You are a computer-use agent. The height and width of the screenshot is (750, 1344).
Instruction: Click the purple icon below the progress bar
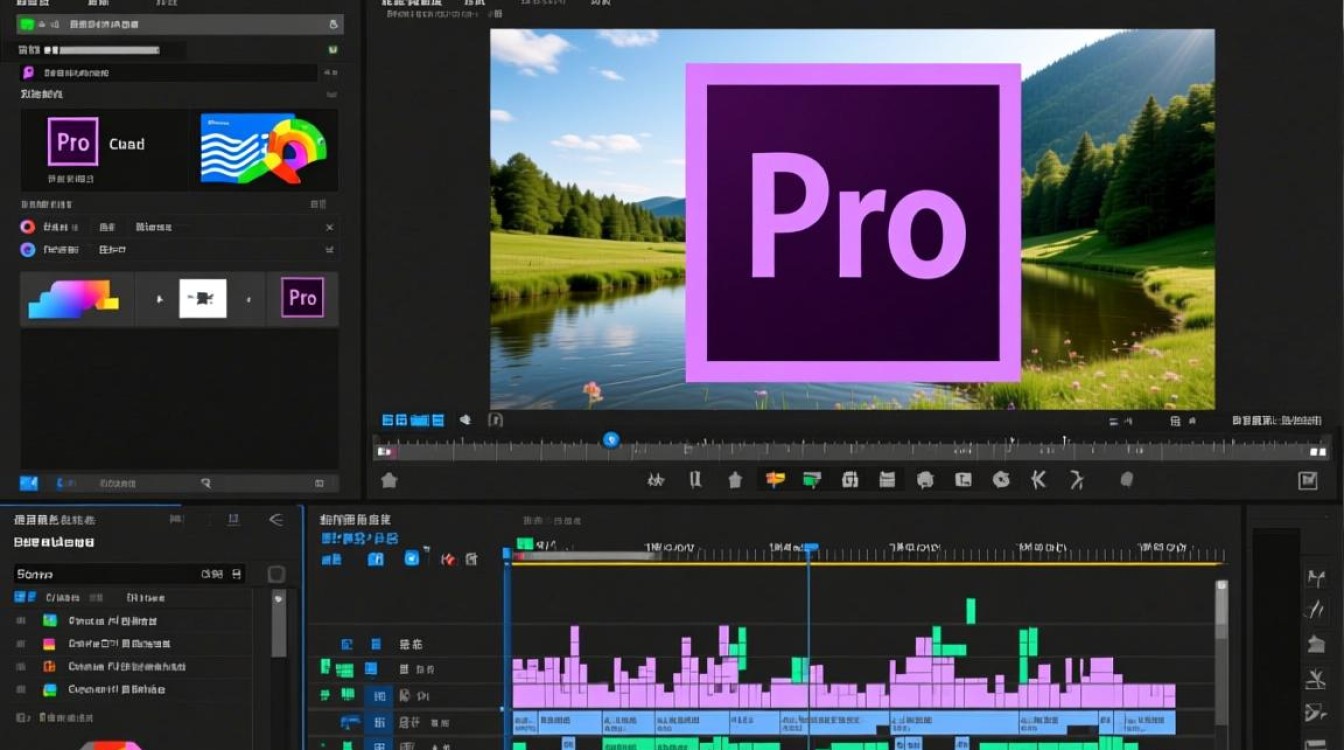click(x=28, y=72)
